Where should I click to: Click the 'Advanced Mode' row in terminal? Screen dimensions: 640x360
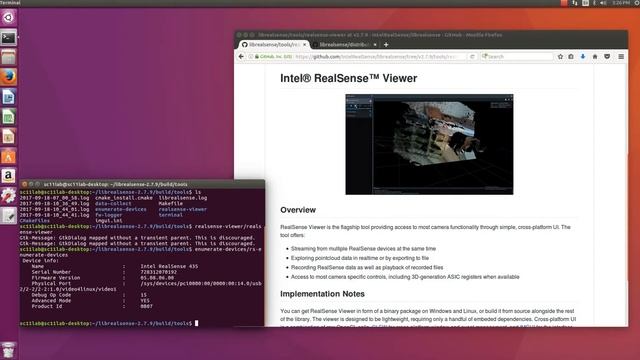click(90, 300)
